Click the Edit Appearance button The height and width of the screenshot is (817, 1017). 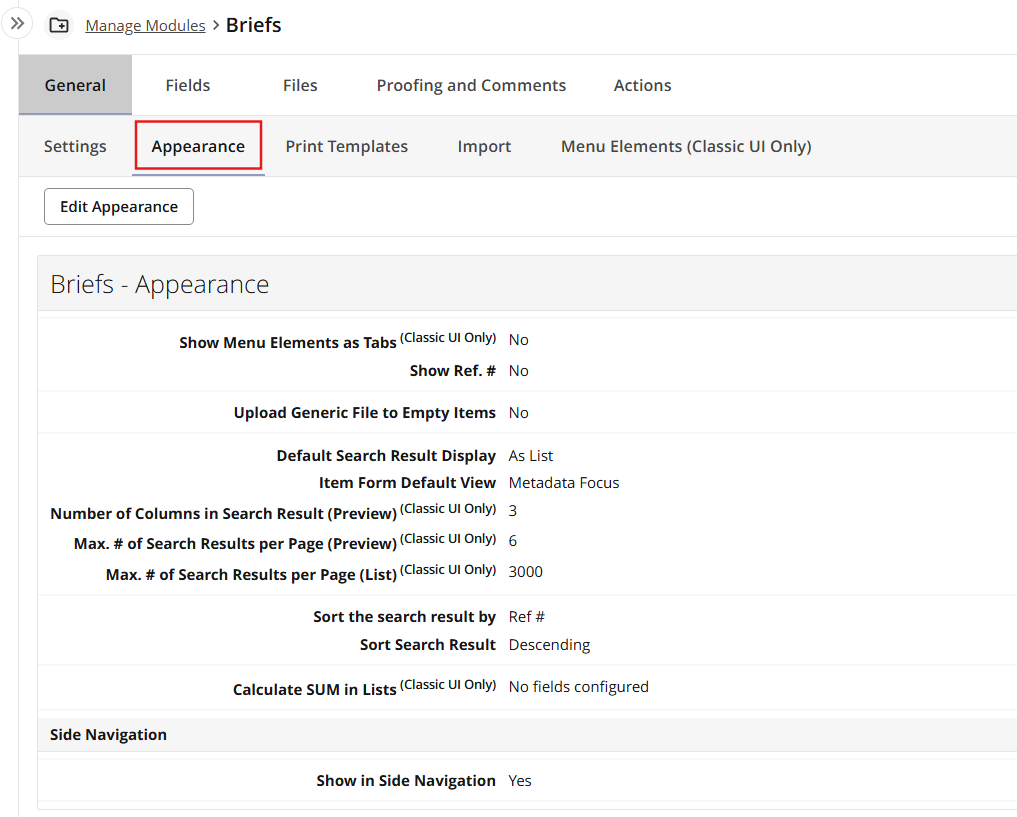coord(119,206)
